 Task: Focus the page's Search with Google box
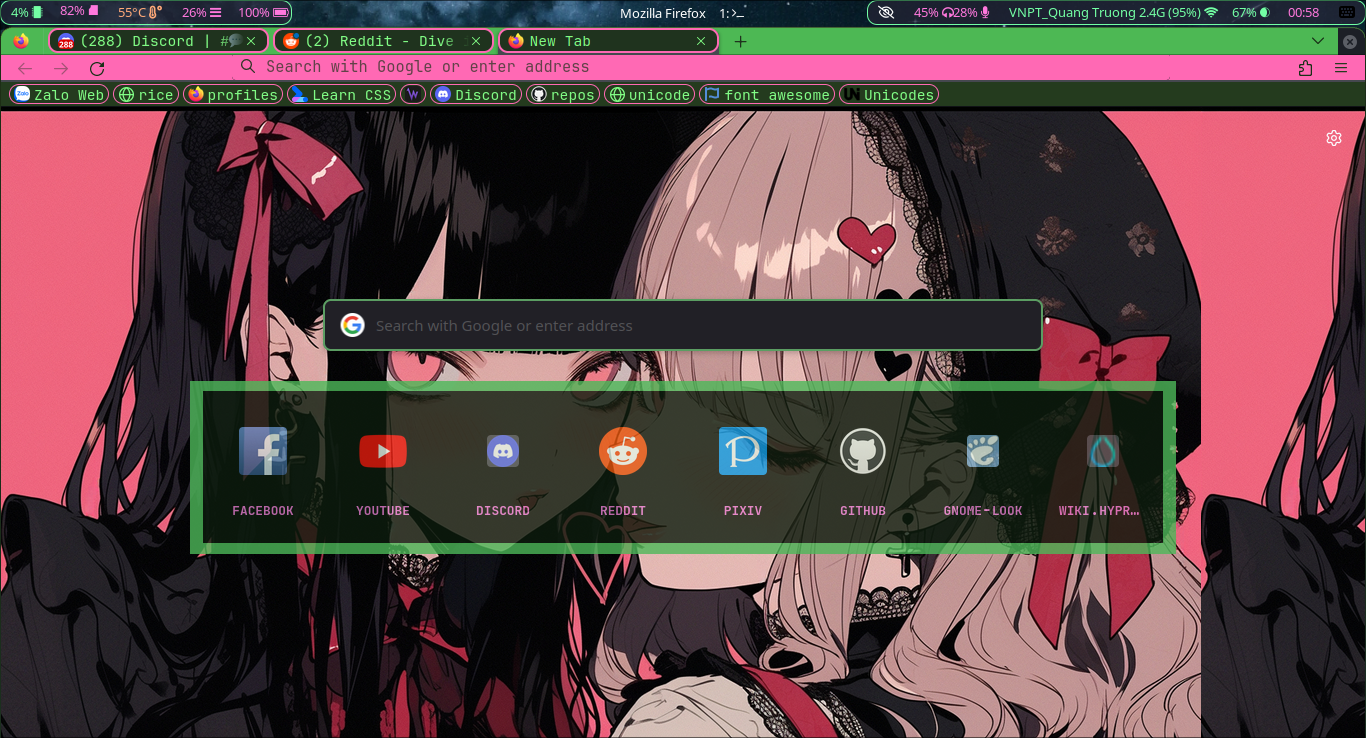click(683, 325)
